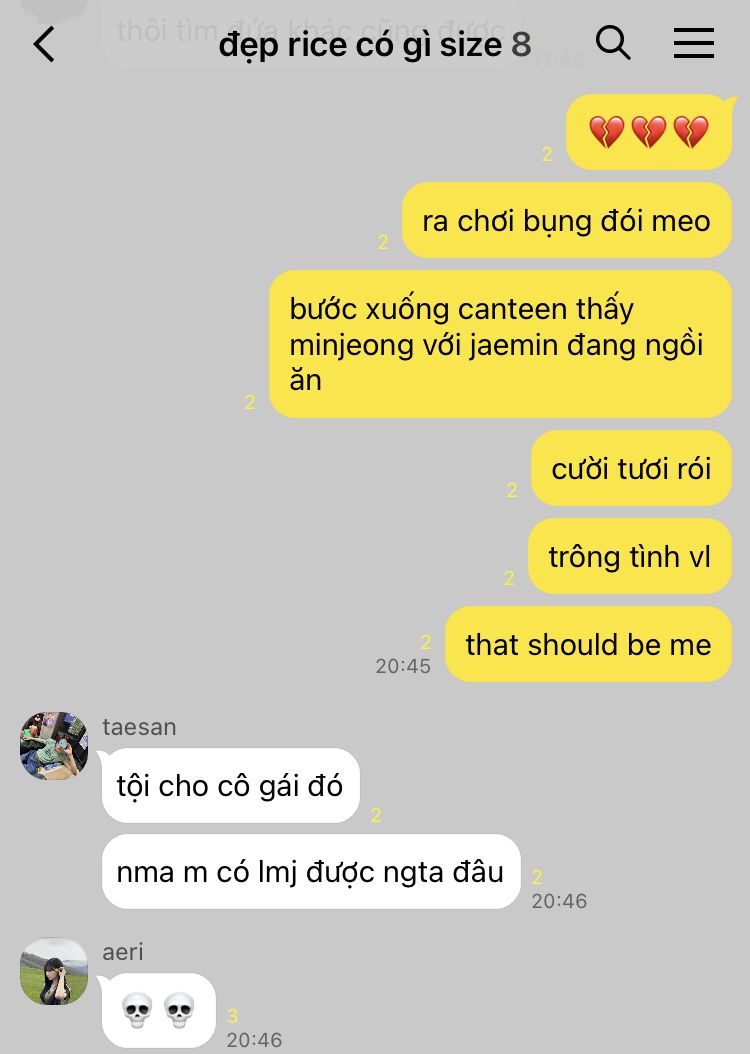The image size is (750, 1054).
Task: Tap the chat title 'đẹp rice có gì size'
Action: coord(360,45)
